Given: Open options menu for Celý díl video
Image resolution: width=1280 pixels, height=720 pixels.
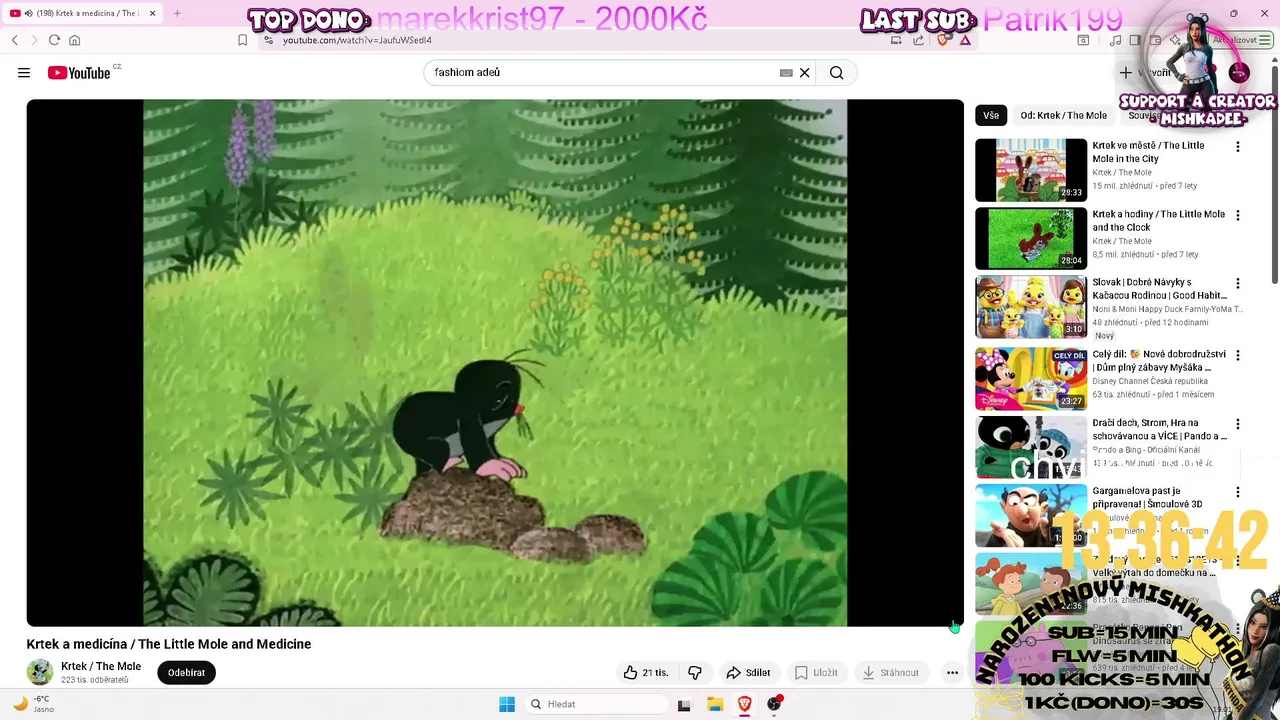Looking at the screenshot, I should 1238,355.
